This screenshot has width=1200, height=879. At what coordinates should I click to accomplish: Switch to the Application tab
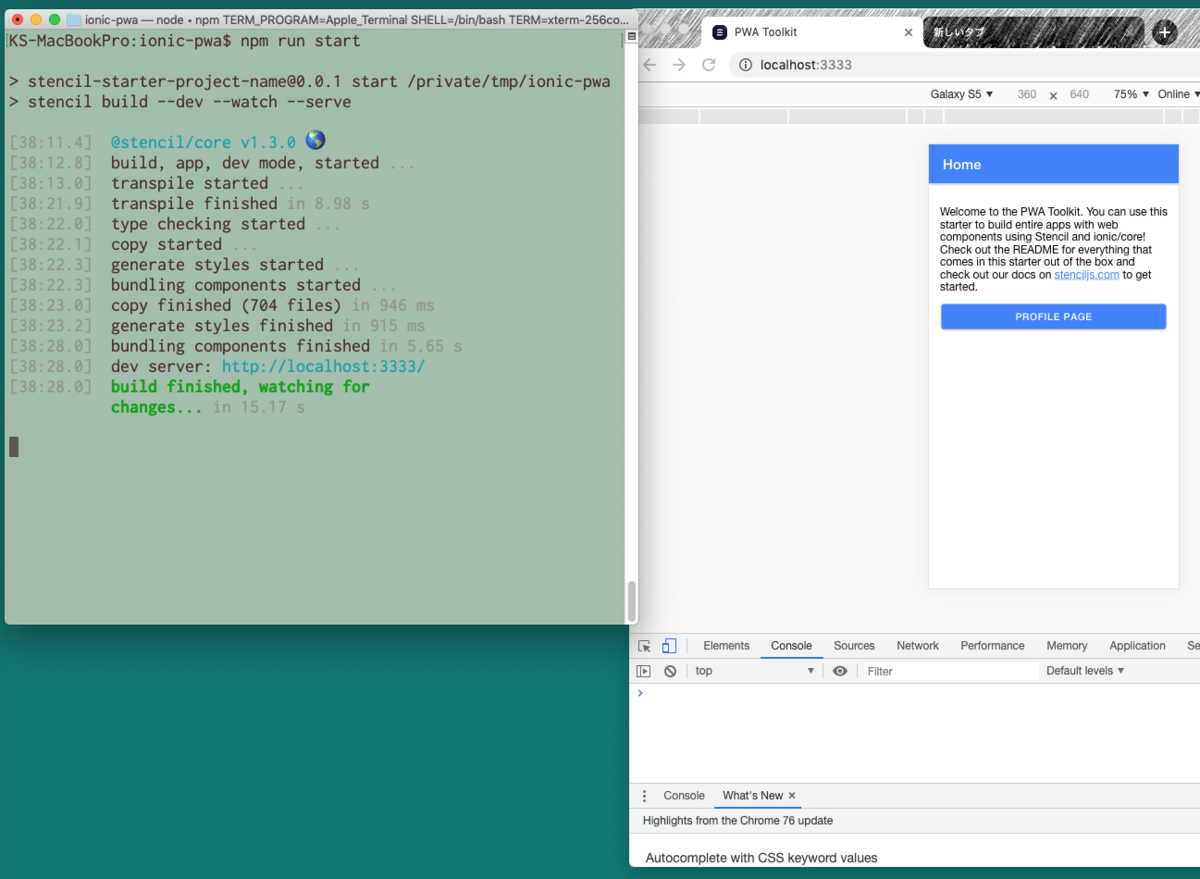[x=1137, y=646]
